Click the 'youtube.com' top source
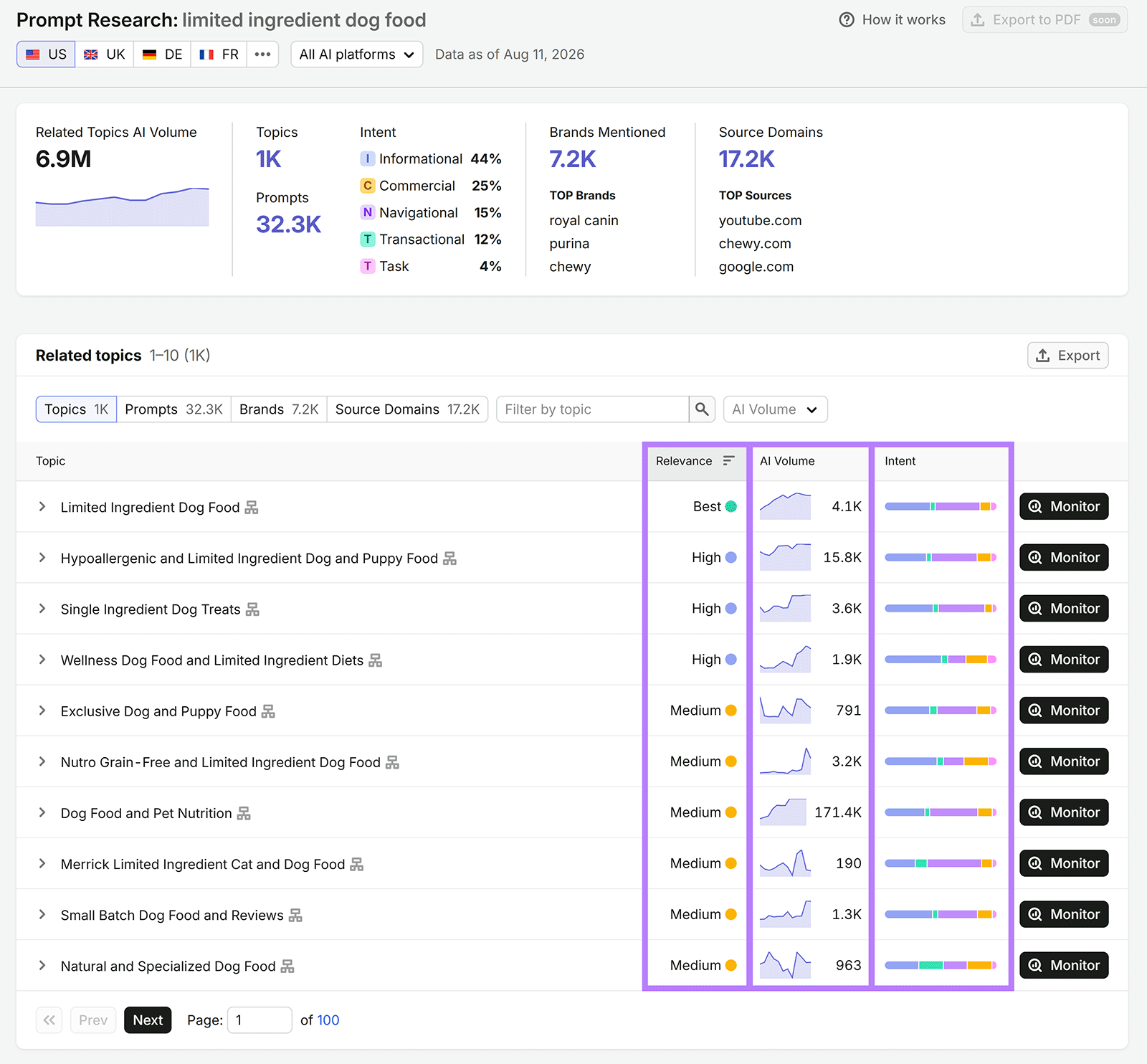Screen dimensions: 1147x1064 (x=761, y=221)
